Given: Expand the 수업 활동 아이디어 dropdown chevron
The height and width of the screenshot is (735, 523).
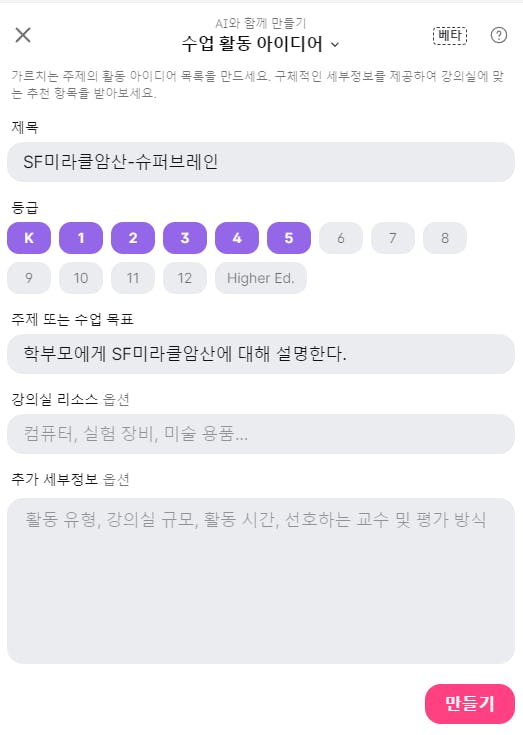Looking at the screenshot, I should pos(335,45).
